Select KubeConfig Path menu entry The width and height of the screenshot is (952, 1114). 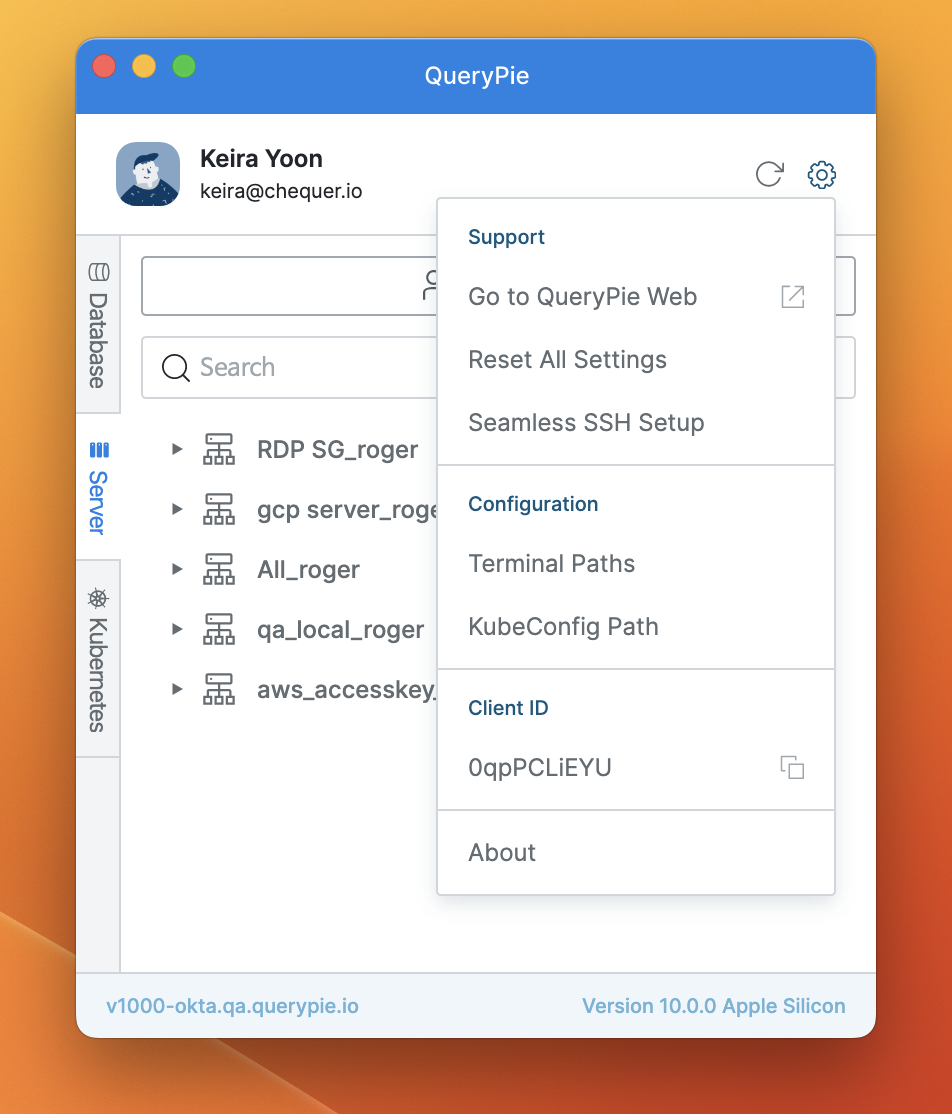pyautogui.click(x=563, y=627)
